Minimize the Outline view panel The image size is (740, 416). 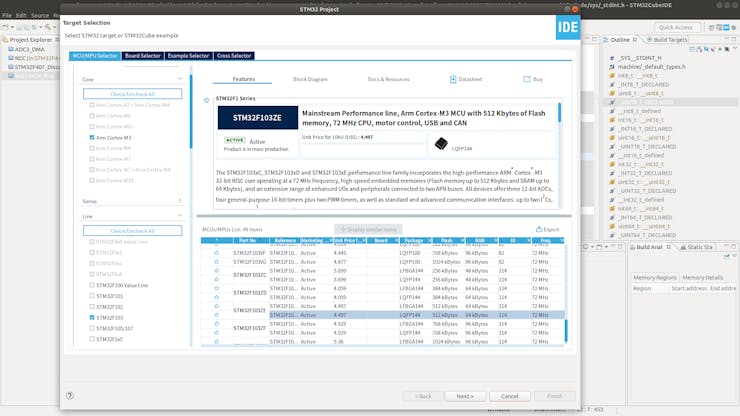coord(728,39)
